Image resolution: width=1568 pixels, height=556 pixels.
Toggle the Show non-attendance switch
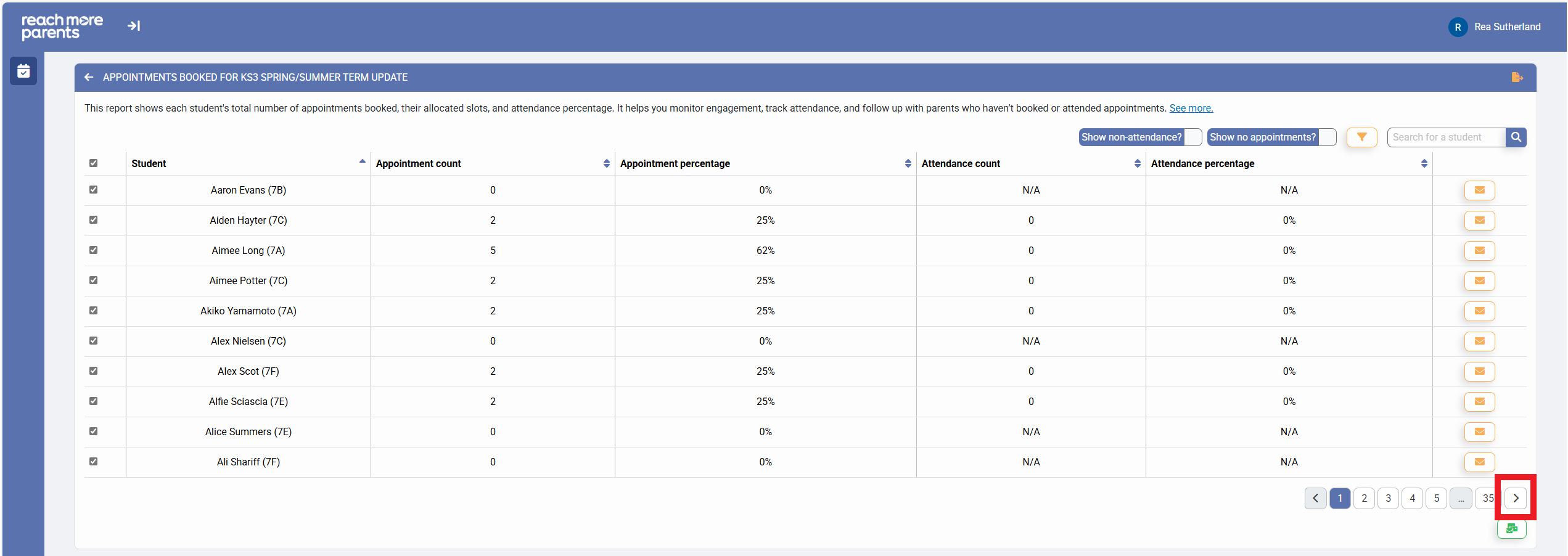tap(1192, 137)
